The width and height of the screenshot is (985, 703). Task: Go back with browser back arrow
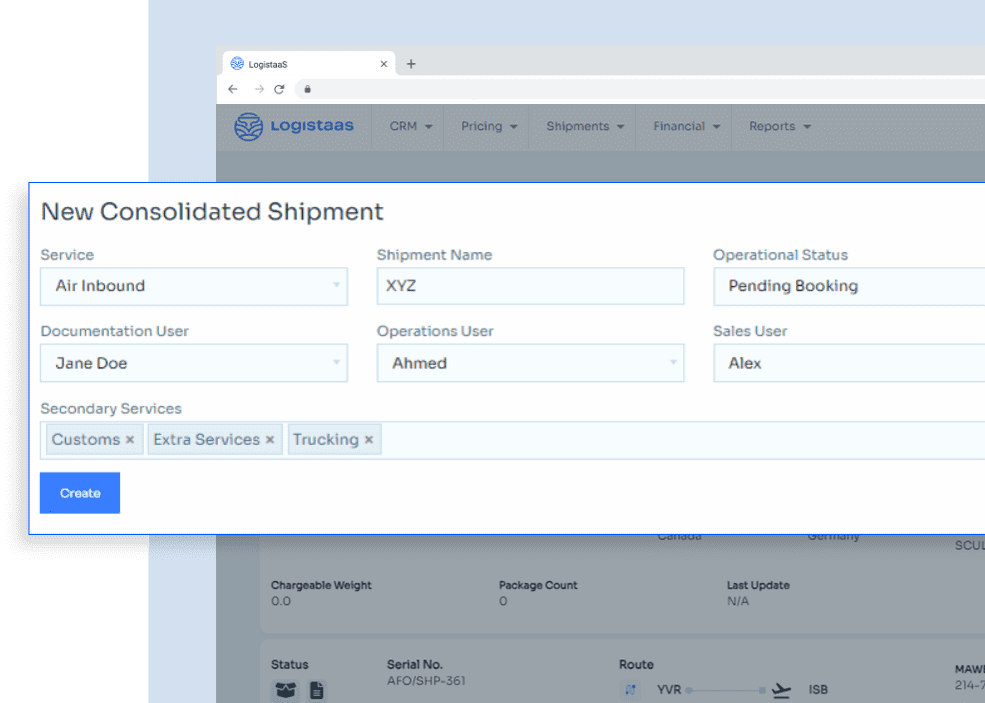[x=233, y=89]
